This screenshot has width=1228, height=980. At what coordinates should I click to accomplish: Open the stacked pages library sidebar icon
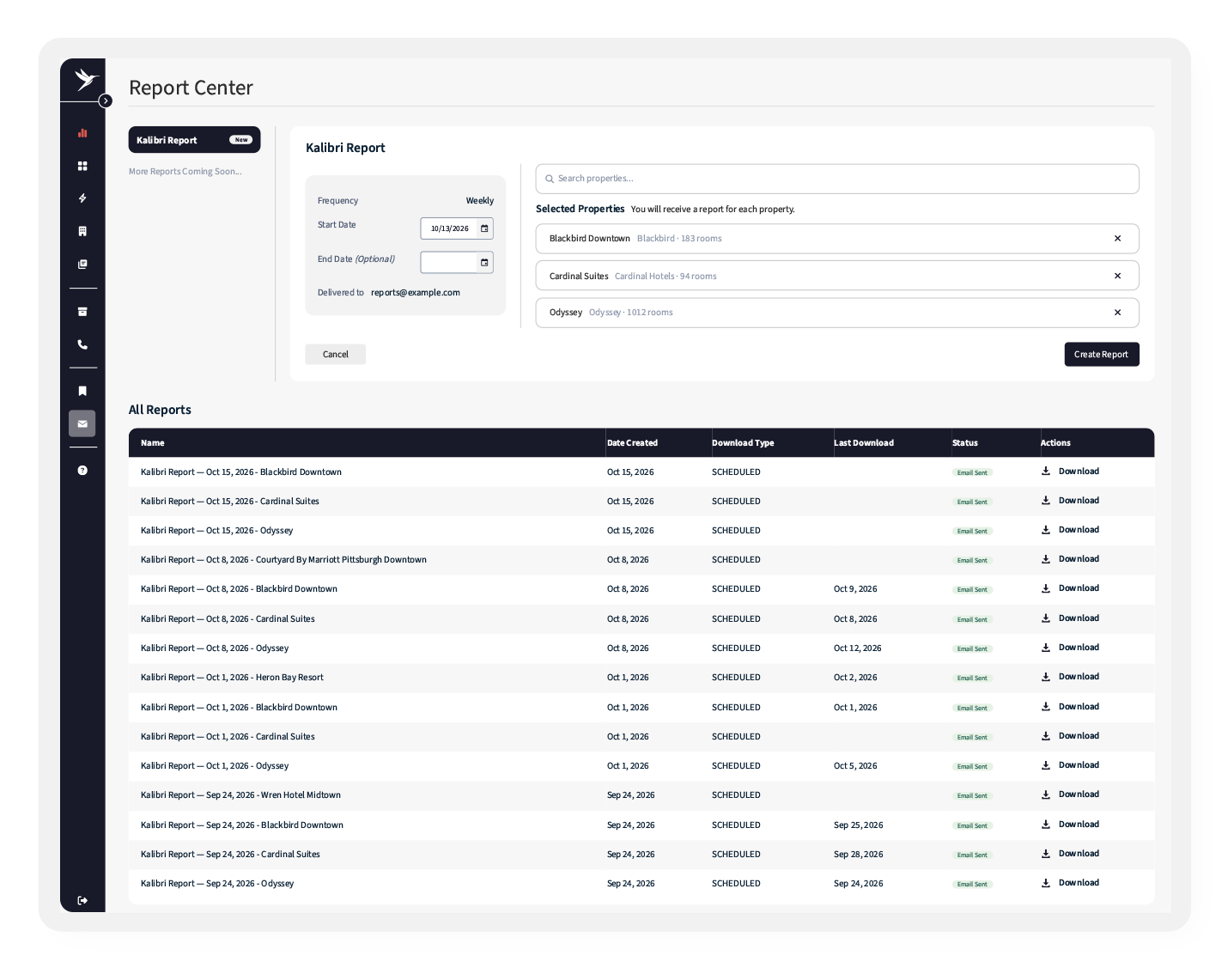(82, 265)
